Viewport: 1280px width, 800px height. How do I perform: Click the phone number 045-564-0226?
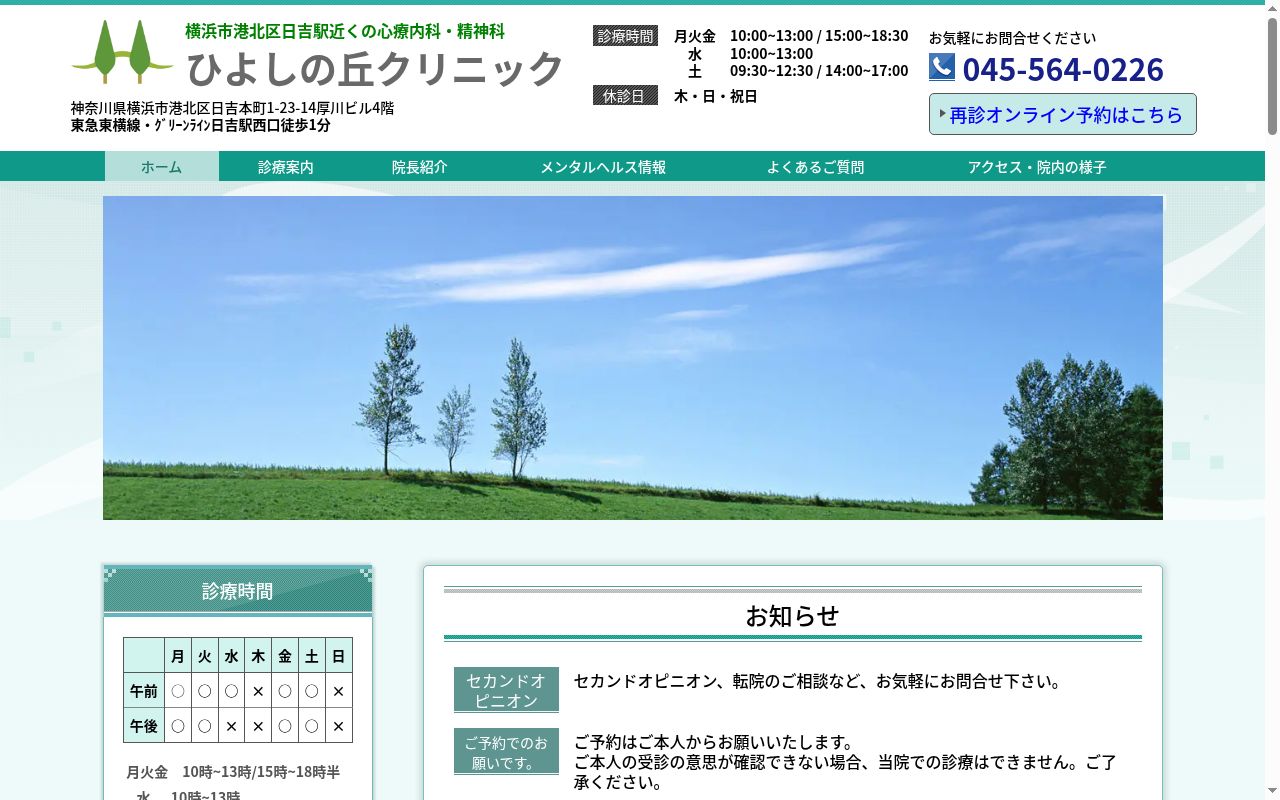coord(1063,69)
